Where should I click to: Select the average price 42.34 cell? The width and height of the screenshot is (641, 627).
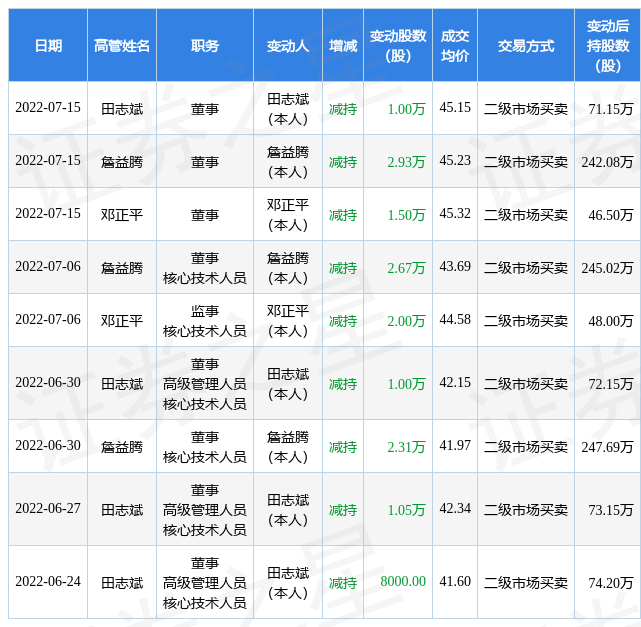[455, 508]
